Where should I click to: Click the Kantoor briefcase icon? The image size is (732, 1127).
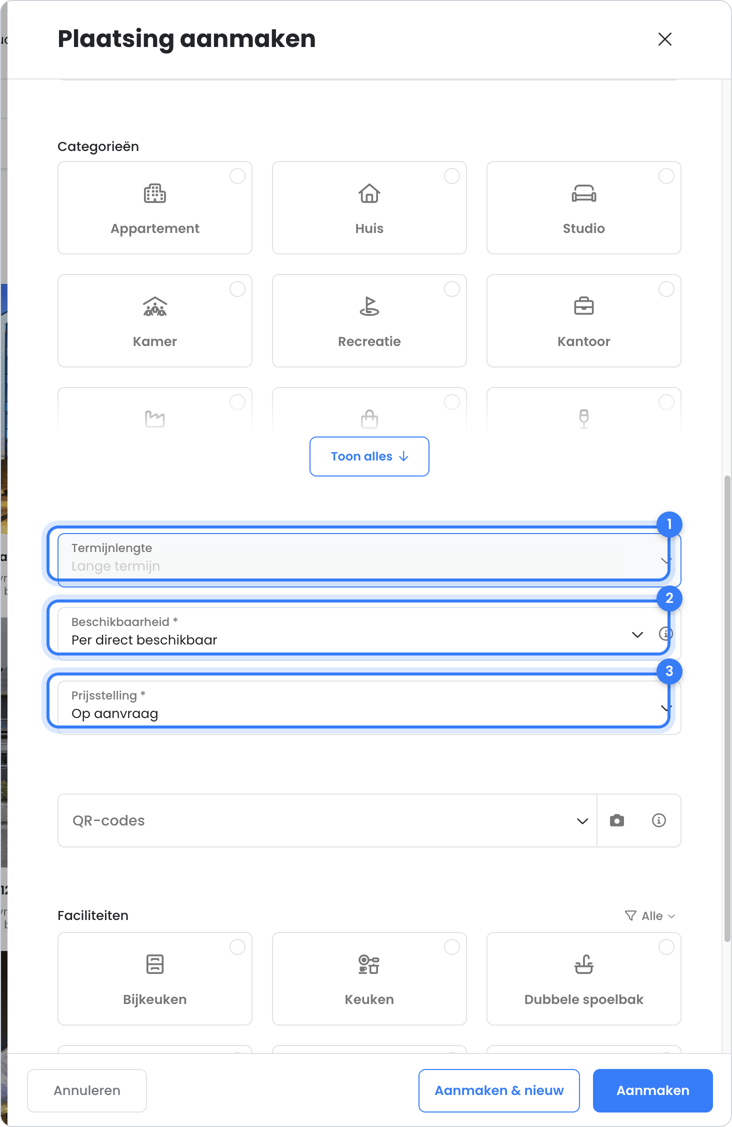pos(583,306)
